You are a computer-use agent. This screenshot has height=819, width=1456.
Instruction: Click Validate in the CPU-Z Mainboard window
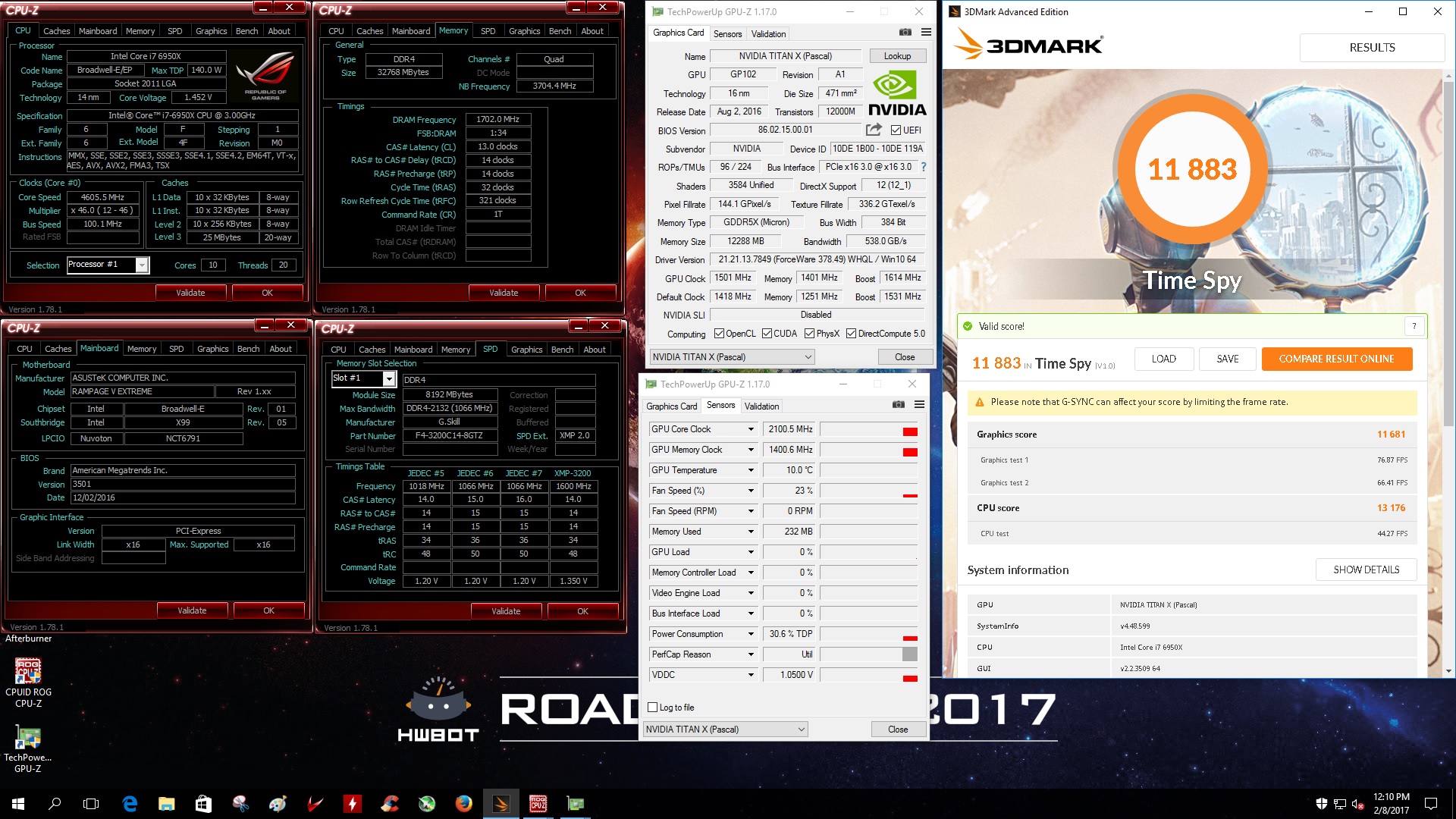[192, 610]
